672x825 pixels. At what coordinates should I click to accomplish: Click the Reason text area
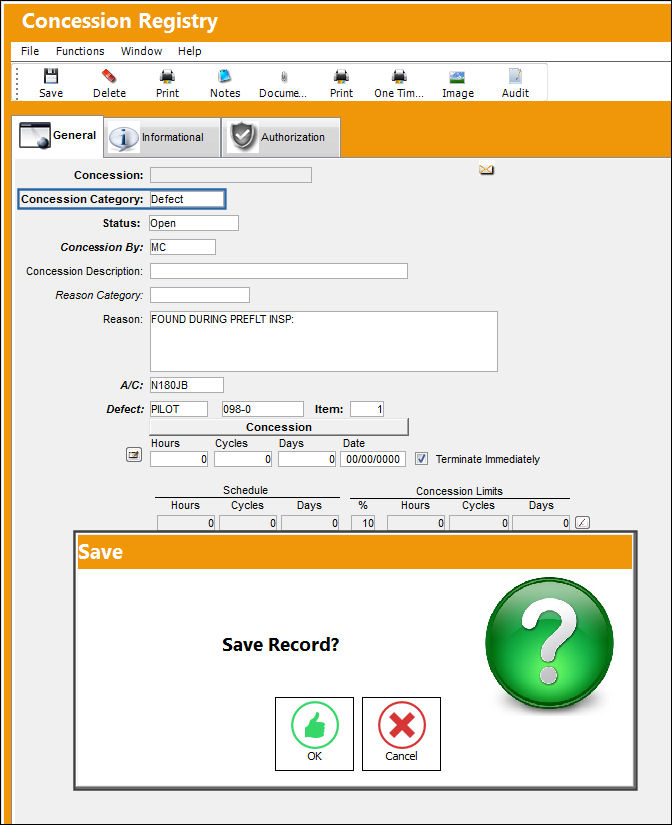click(x=324, y=341)
